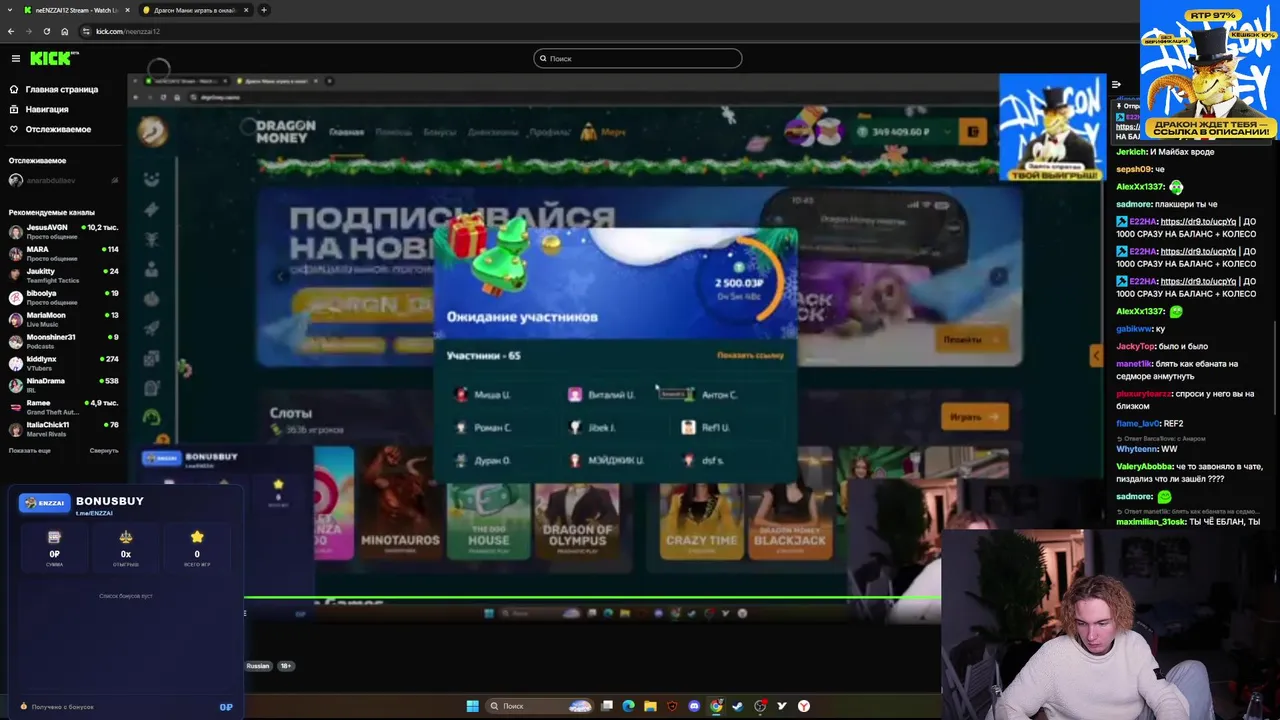Open recommended channel JesusAVGN

[x=64, y=231]
